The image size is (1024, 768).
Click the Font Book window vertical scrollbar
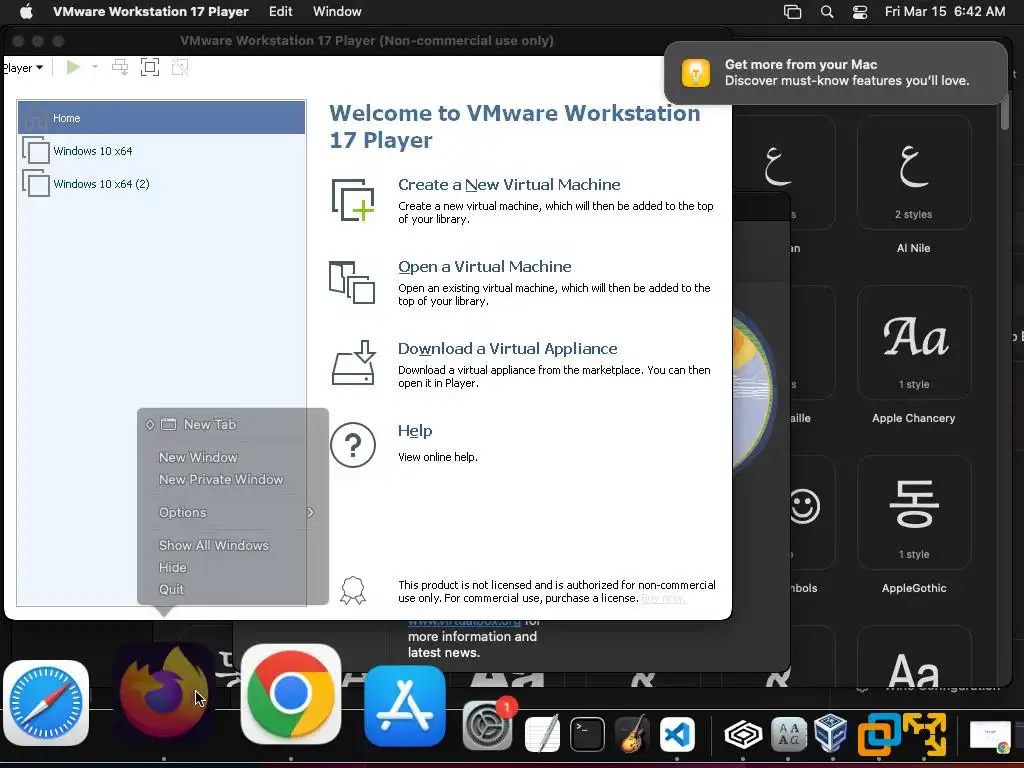click(1005, 111)
